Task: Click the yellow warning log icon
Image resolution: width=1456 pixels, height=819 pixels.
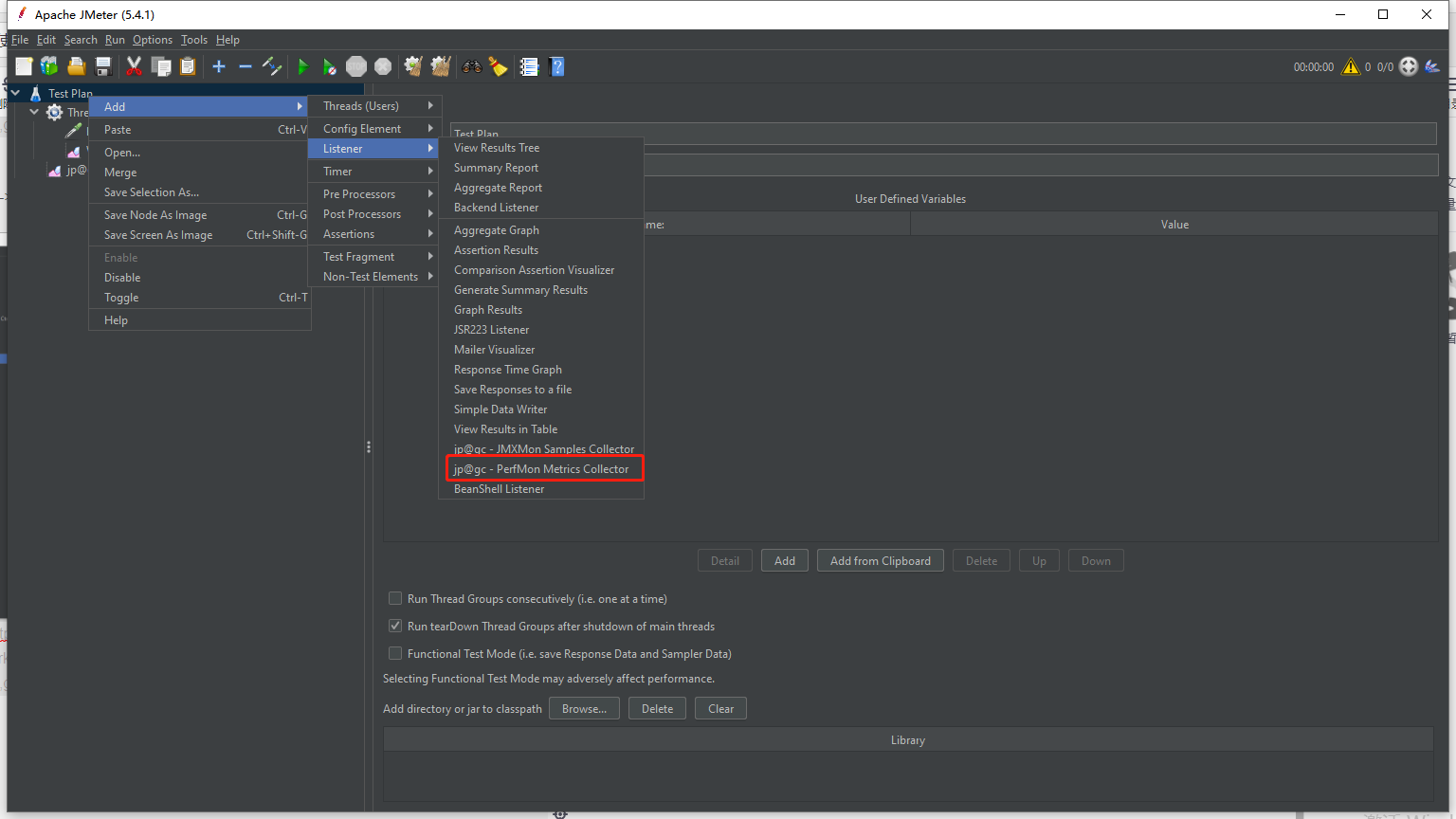Action: (x=1351, y=66)
